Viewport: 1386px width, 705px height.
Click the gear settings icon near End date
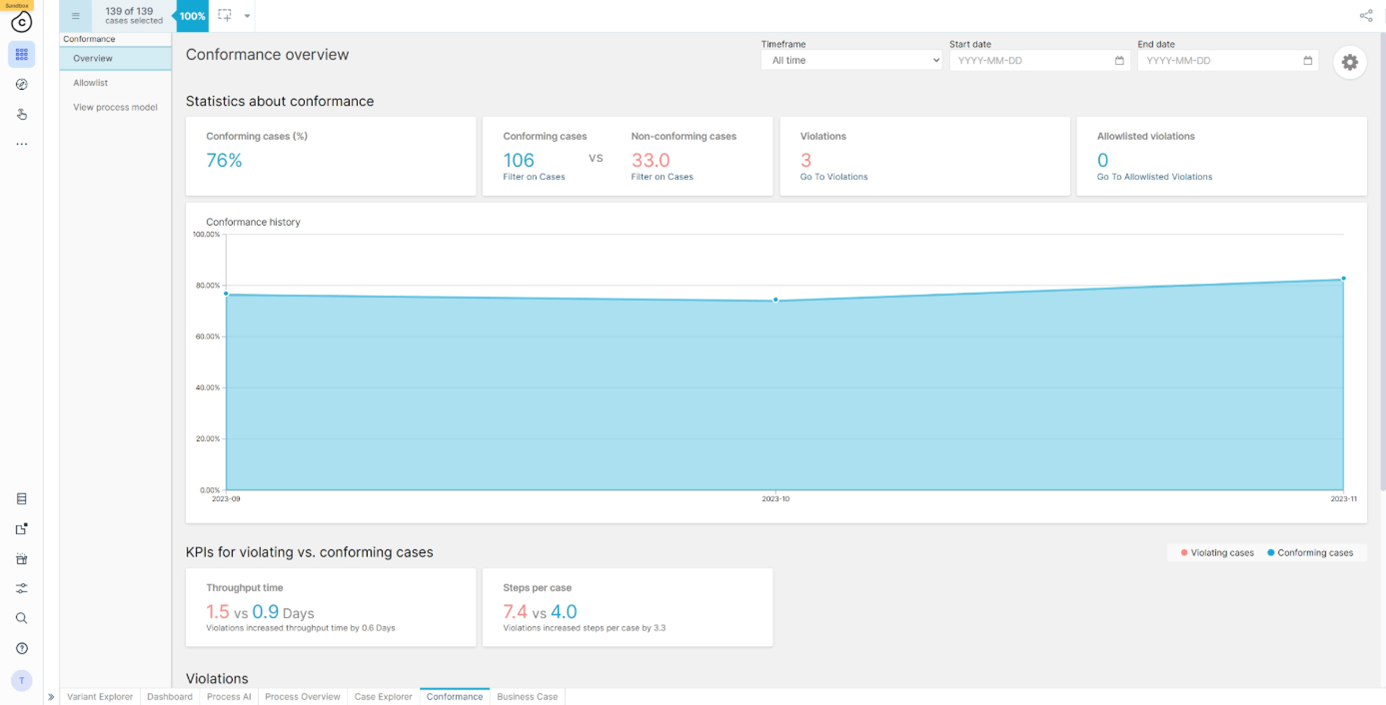(x=1349, y=62)
